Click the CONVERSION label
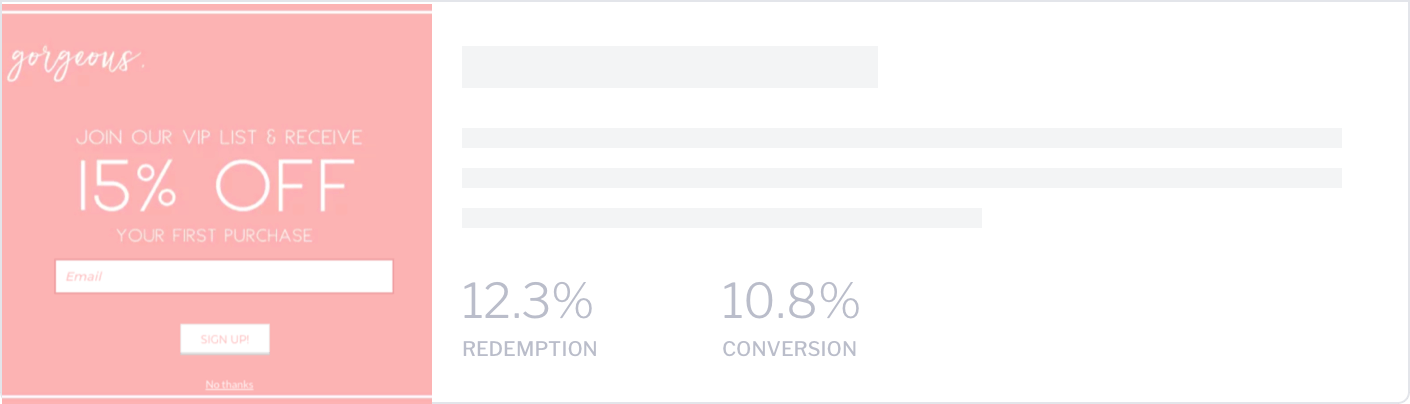 coord(790,349)
